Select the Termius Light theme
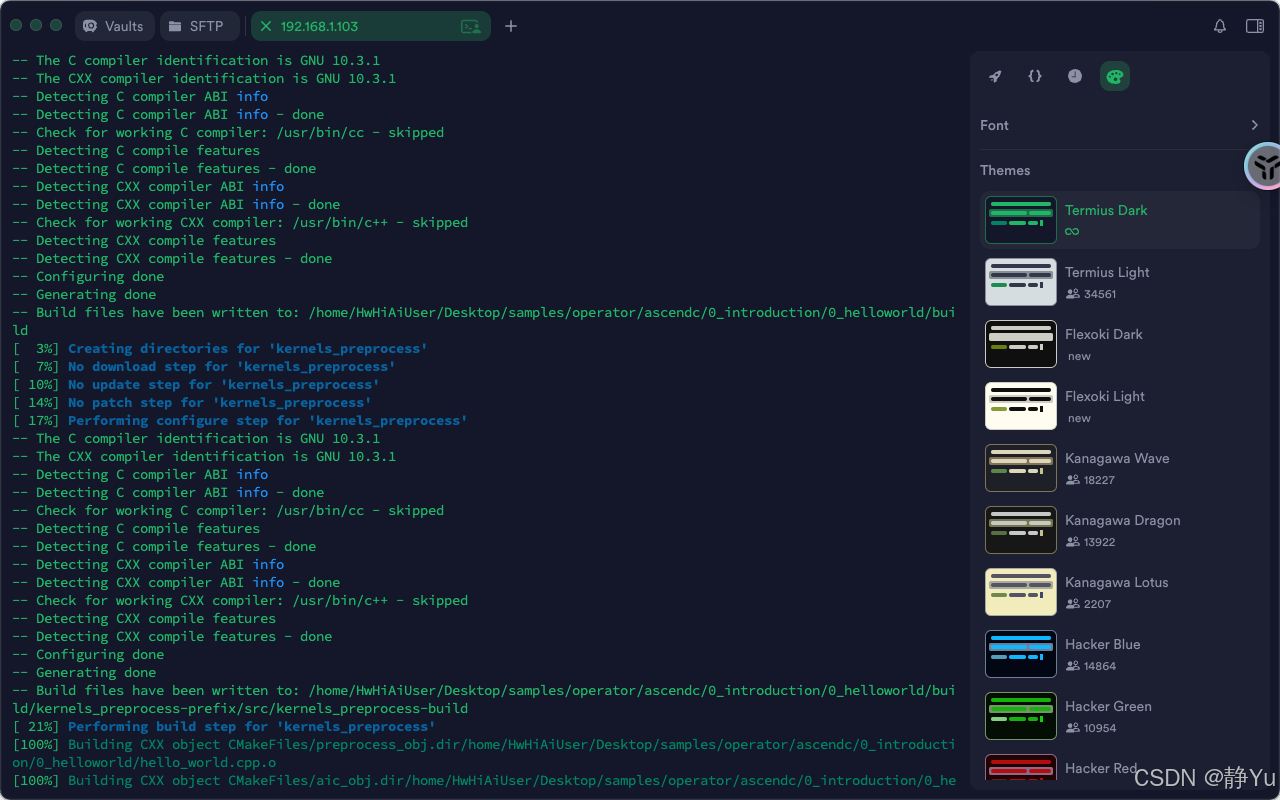The height and width of the screenshot is (800, 1280). (x=1120, y=282)
